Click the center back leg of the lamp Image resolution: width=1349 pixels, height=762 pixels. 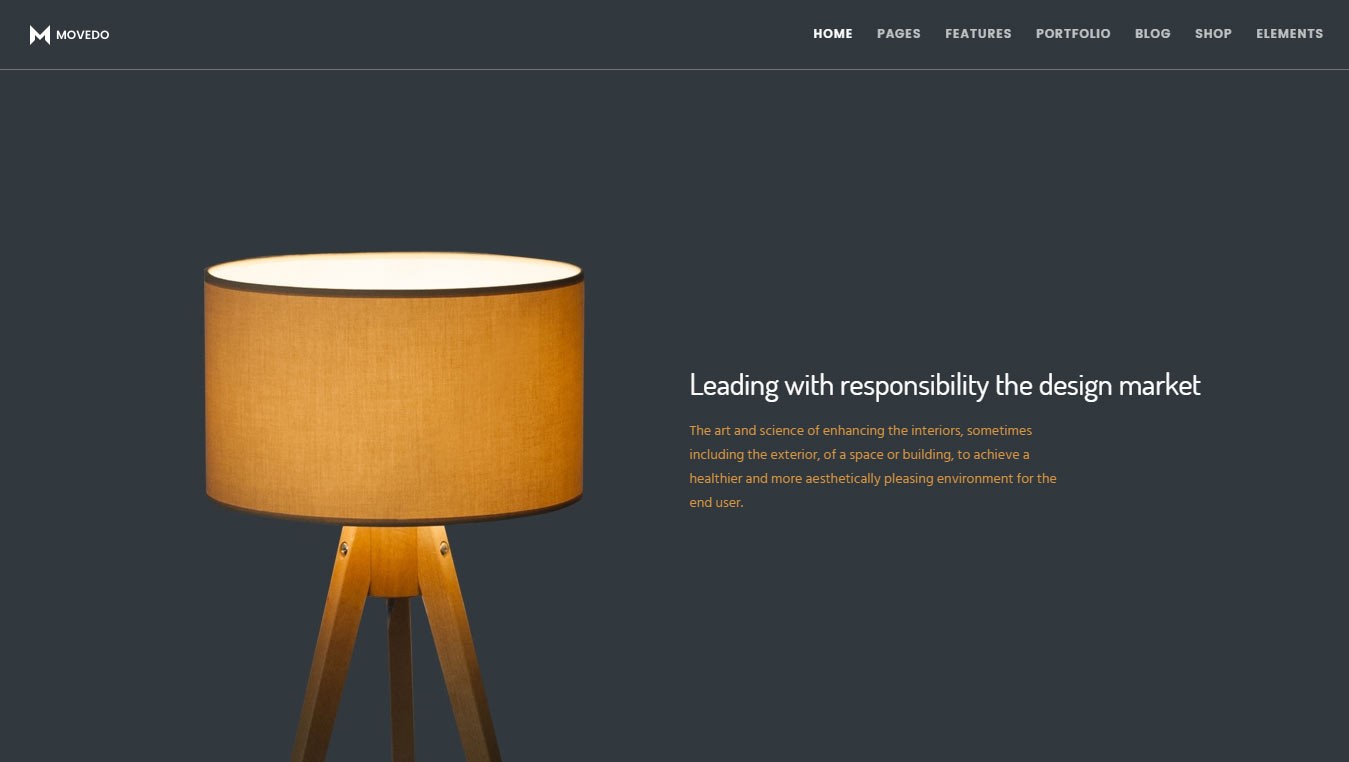click(401, 680)
